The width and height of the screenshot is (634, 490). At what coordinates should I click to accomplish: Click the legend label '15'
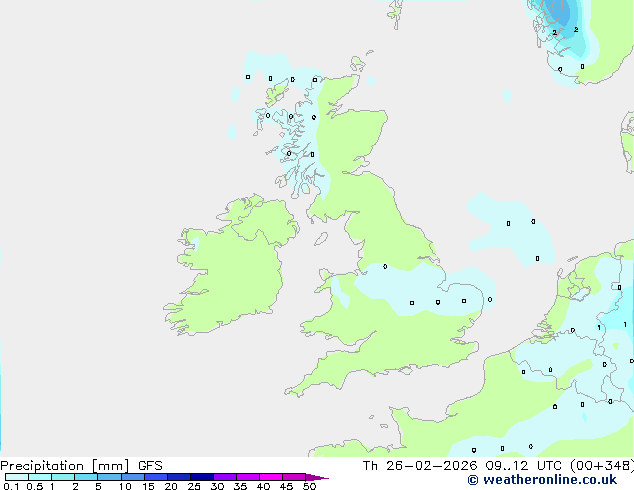point(148,486)
